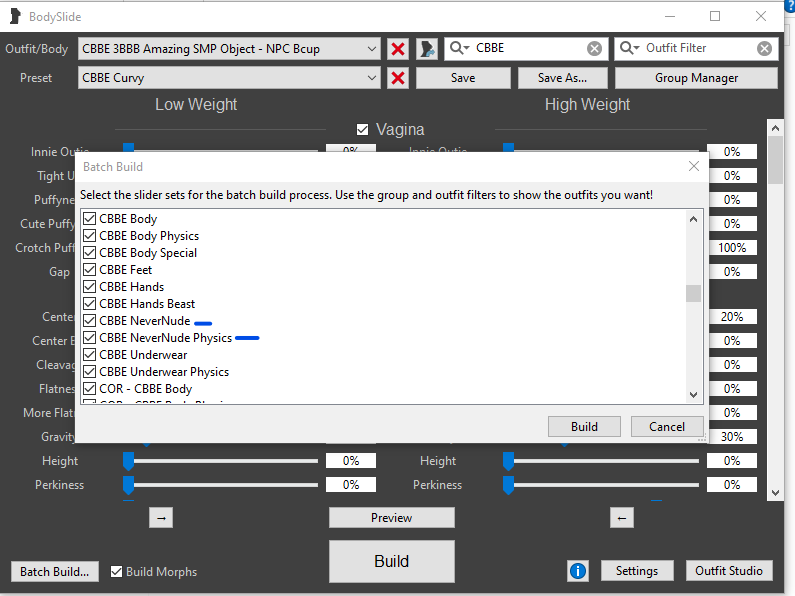Screen dimensions: 795x596
Task: Click the outfit silhouette icon beside search
Action: 428,49
